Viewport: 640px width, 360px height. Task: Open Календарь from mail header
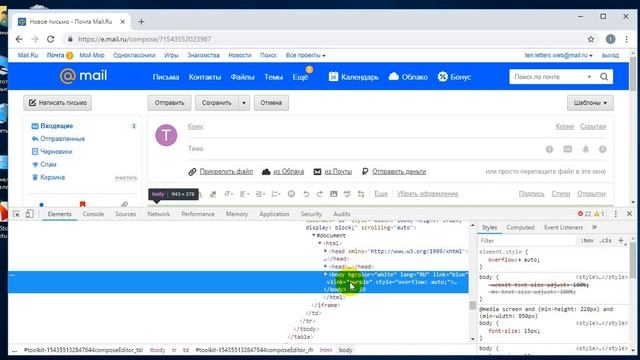353,77
